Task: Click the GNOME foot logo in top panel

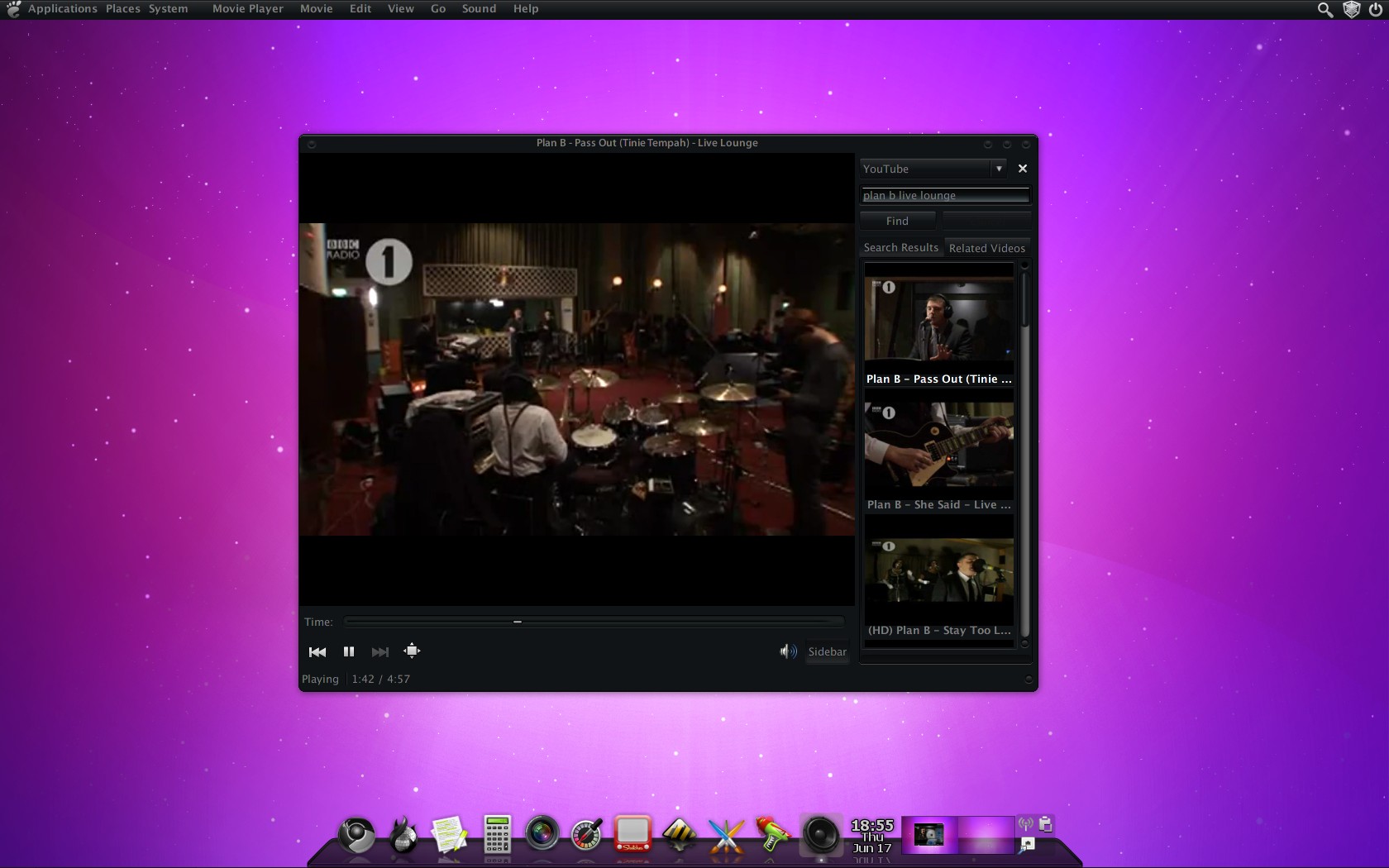Action: (13, 9)
